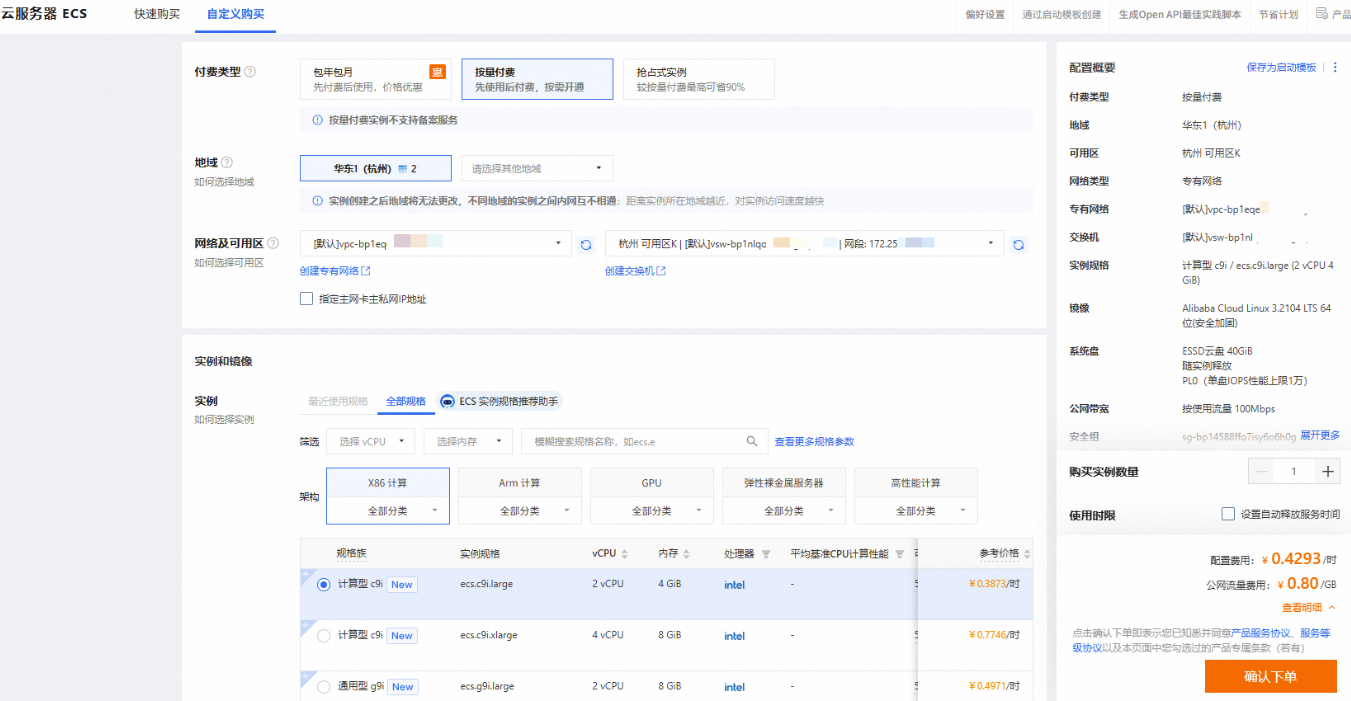
Task: Click the info icon in the 按量付费 notice
Action: (x=317, y=120)
